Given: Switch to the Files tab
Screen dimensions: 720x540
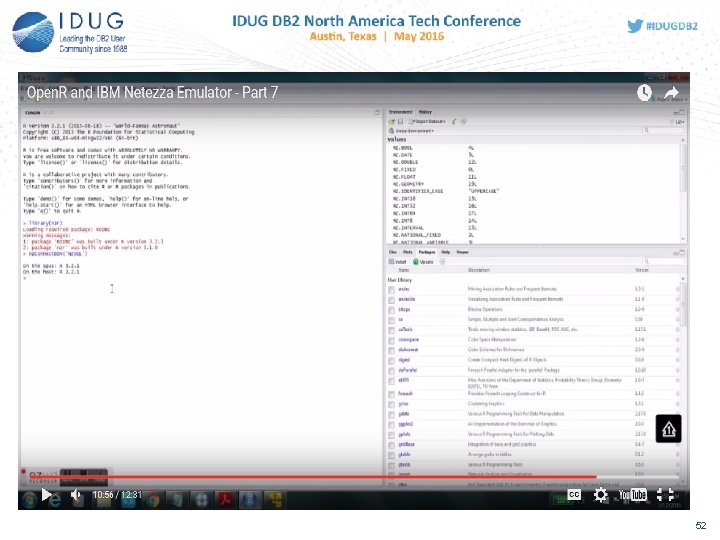Looking at the screenshot, I should click(x=393, y=252).
